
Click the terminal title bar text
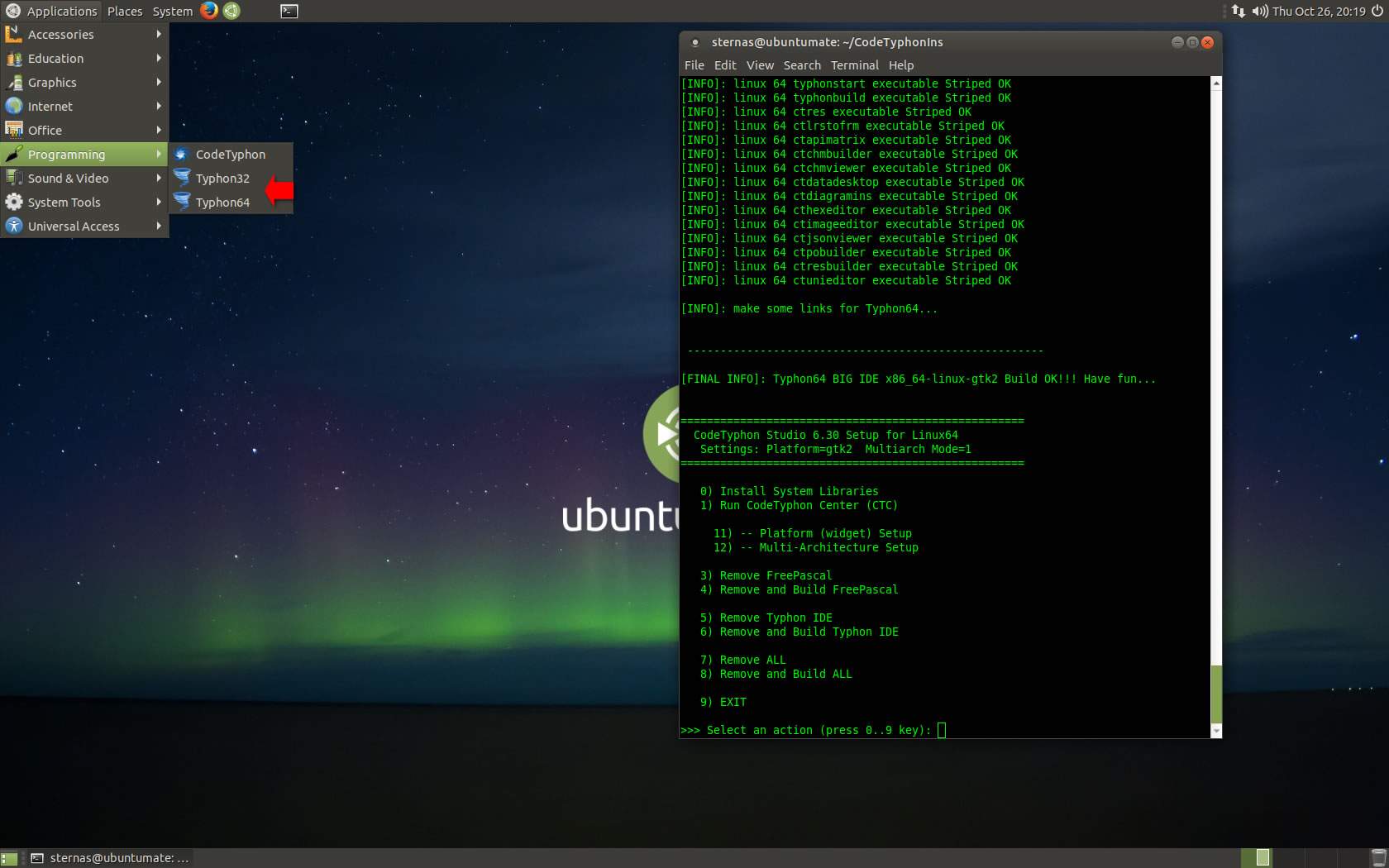pos(827,42)
